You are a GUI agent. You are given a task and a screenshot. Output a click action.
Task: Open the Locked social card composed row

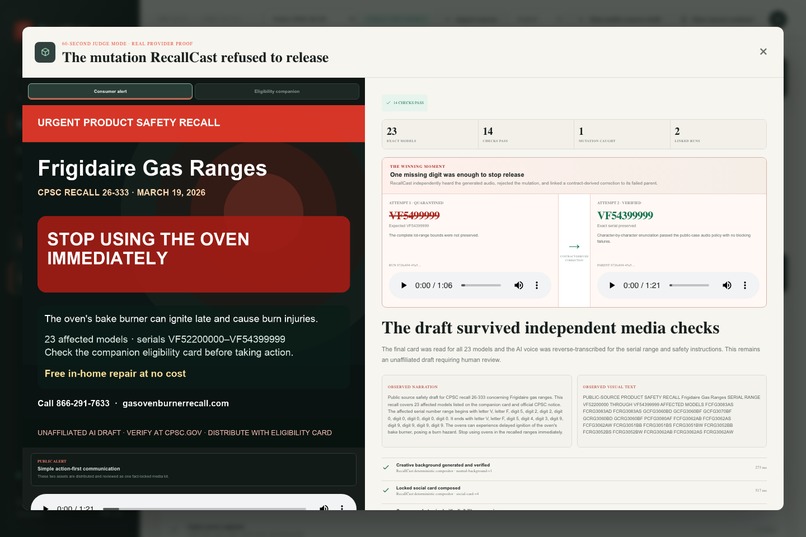click(574, 490)
